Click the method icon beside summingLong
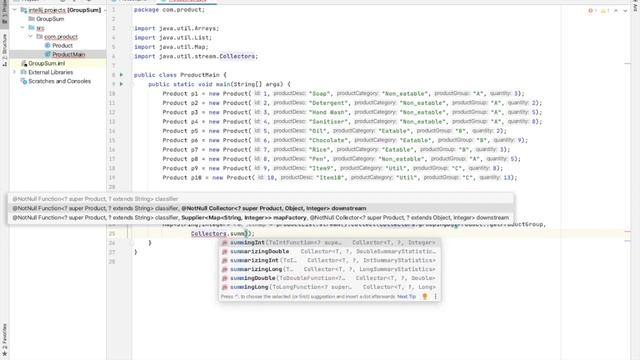Viewport: 640px width, 360px height. pyautogui.click(x=224, y=287)
